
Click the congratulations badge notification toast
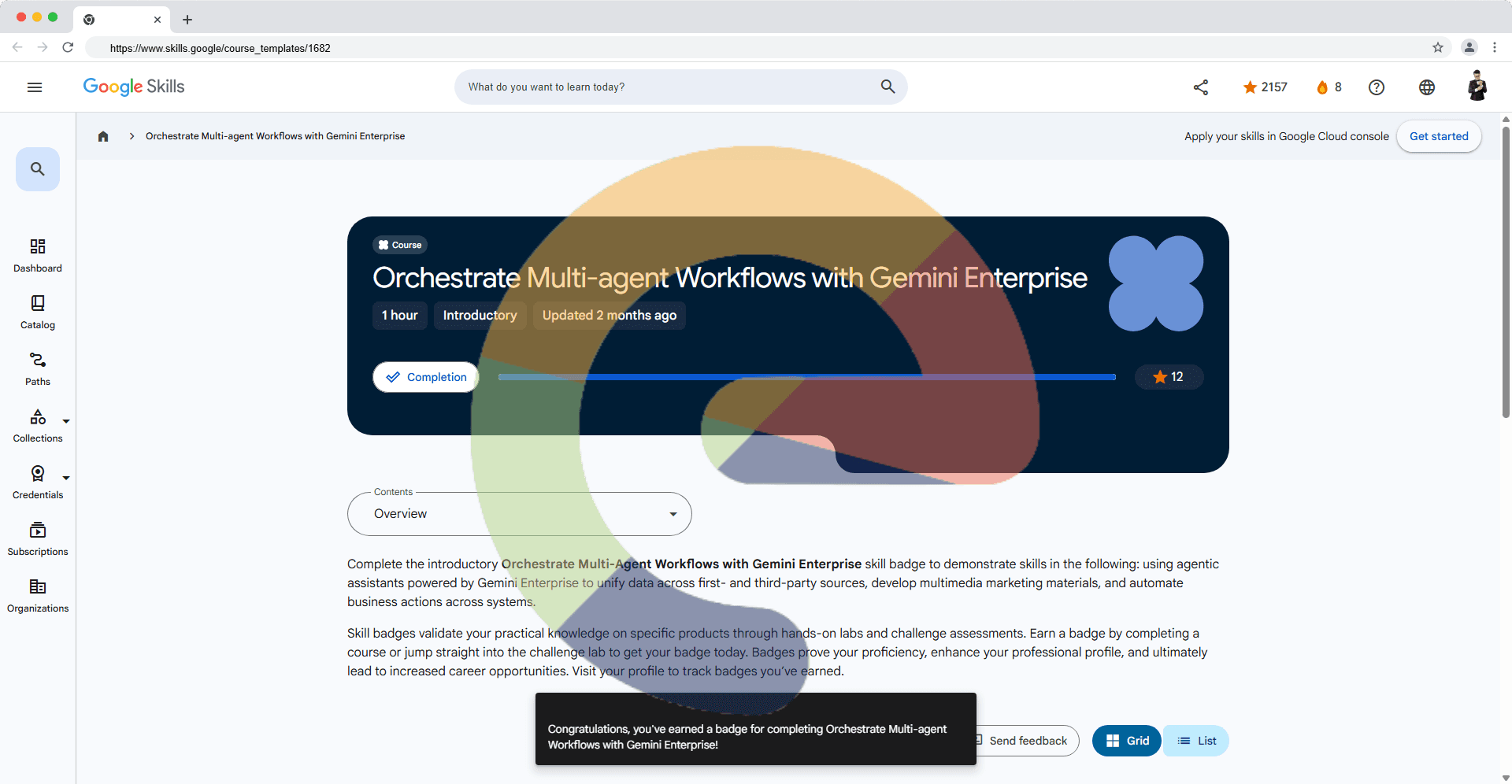tap(756, 729)
